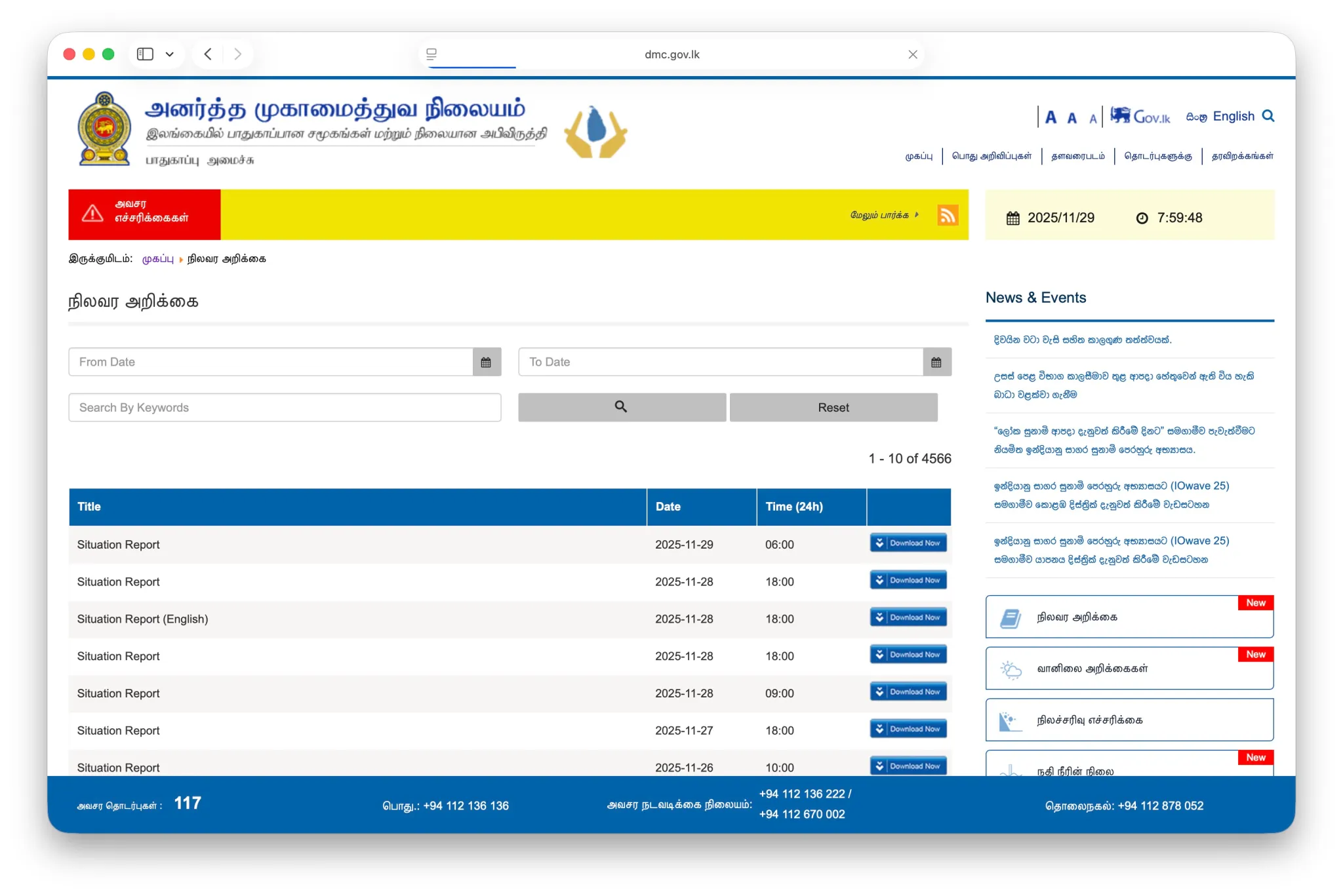This screenshot has width=1343, height=896.
Task: Open the To Date calendar picker
Action: [x=936, y=362]
